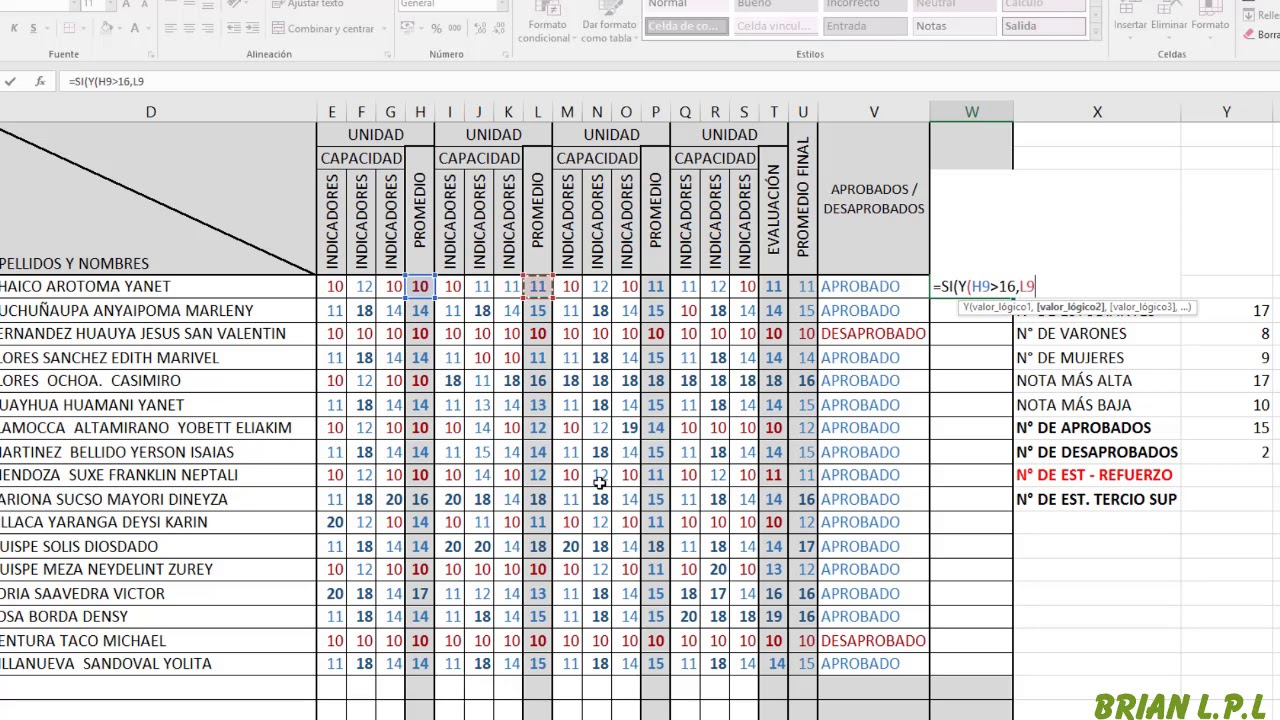Click DESAPROBADO for FERNANDEZ HUAYA row
The width and height of the screenshot is (1280, 720).
tap(873, 333)
